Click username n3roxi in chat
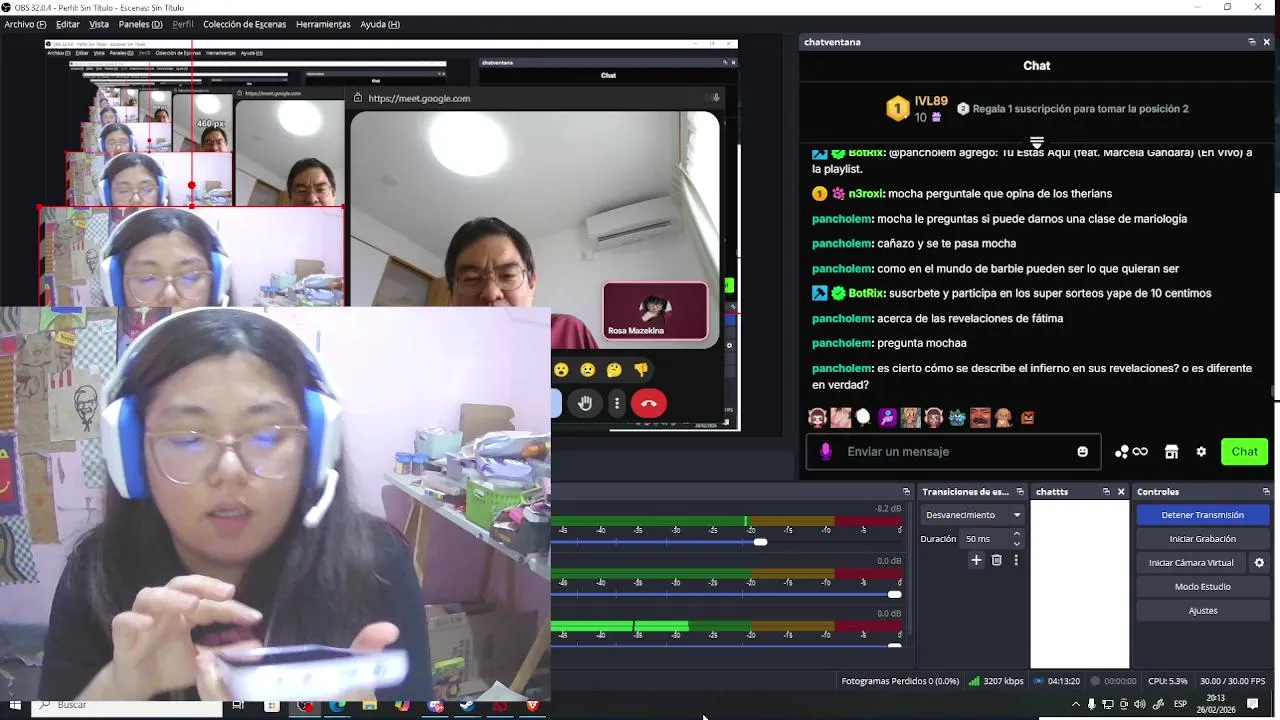The width and height of the screenshot is (1280, 720). coord(866,194)
